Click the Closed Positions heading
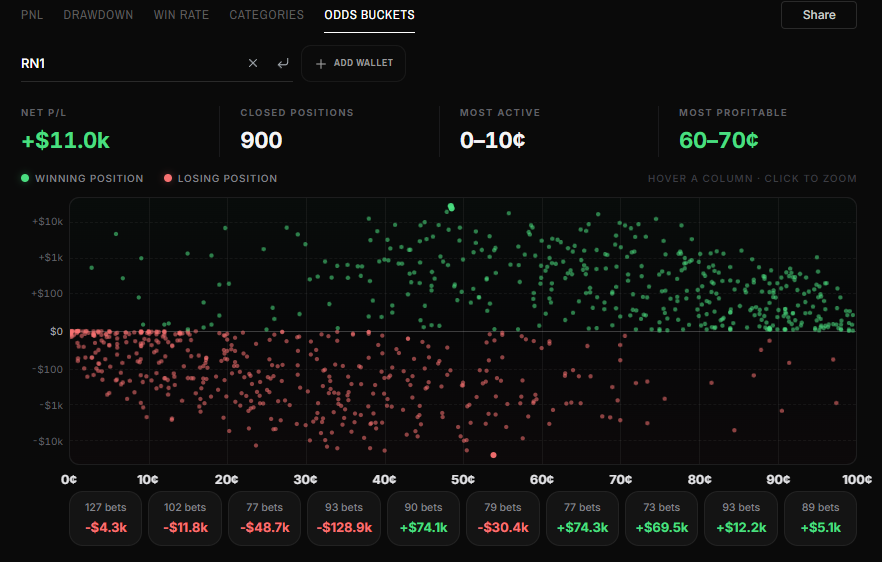 pos(297,113)
